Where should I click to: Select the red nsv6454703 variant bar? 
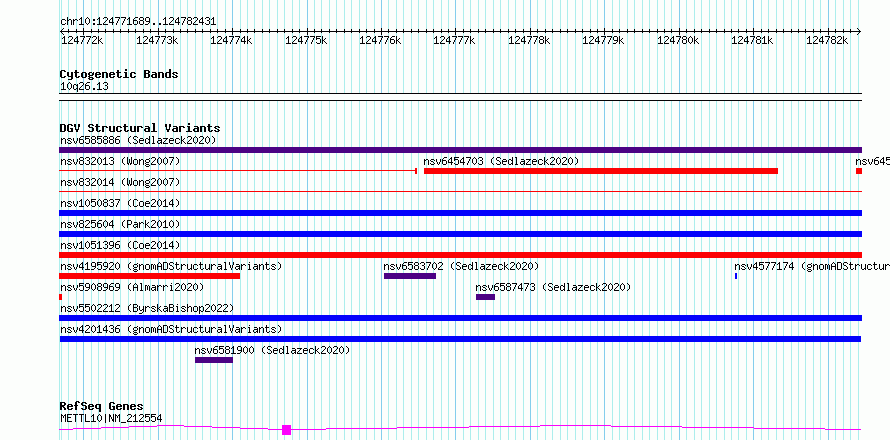(601, 171)
